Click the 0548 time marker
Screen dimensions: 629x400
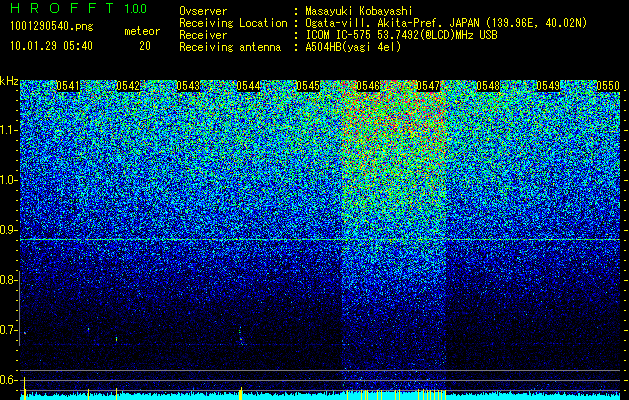click(x=488, y=86)
